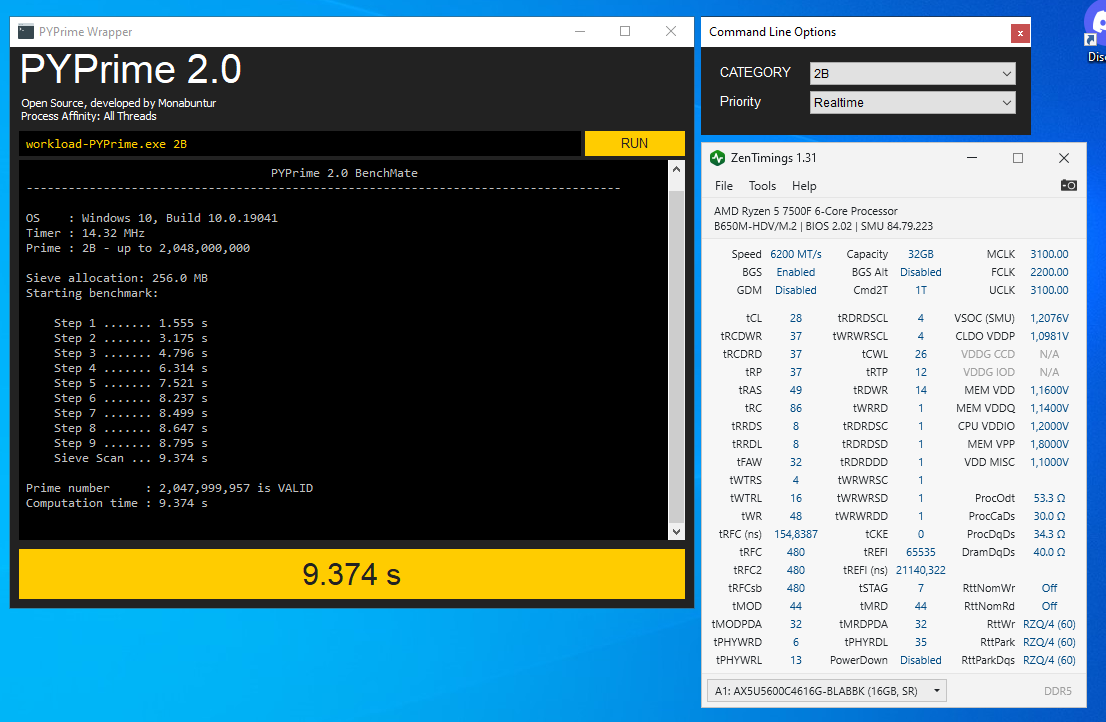This screenshot has height=722, width=1106.
Task: Click the MEM VDD value 1,1600V
Action: point(1049,390)
